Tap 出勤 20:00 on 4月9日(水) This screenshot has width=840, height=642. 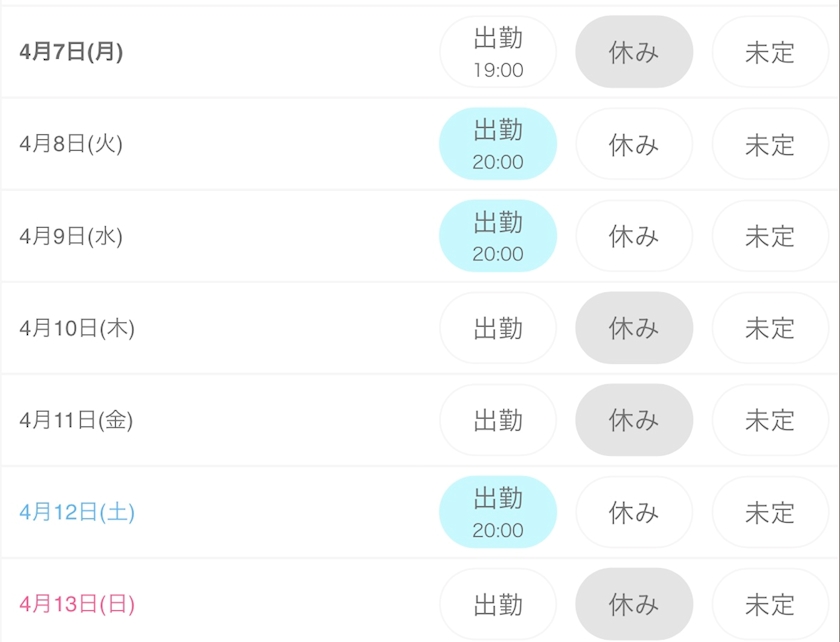click(x=498, y=236)
